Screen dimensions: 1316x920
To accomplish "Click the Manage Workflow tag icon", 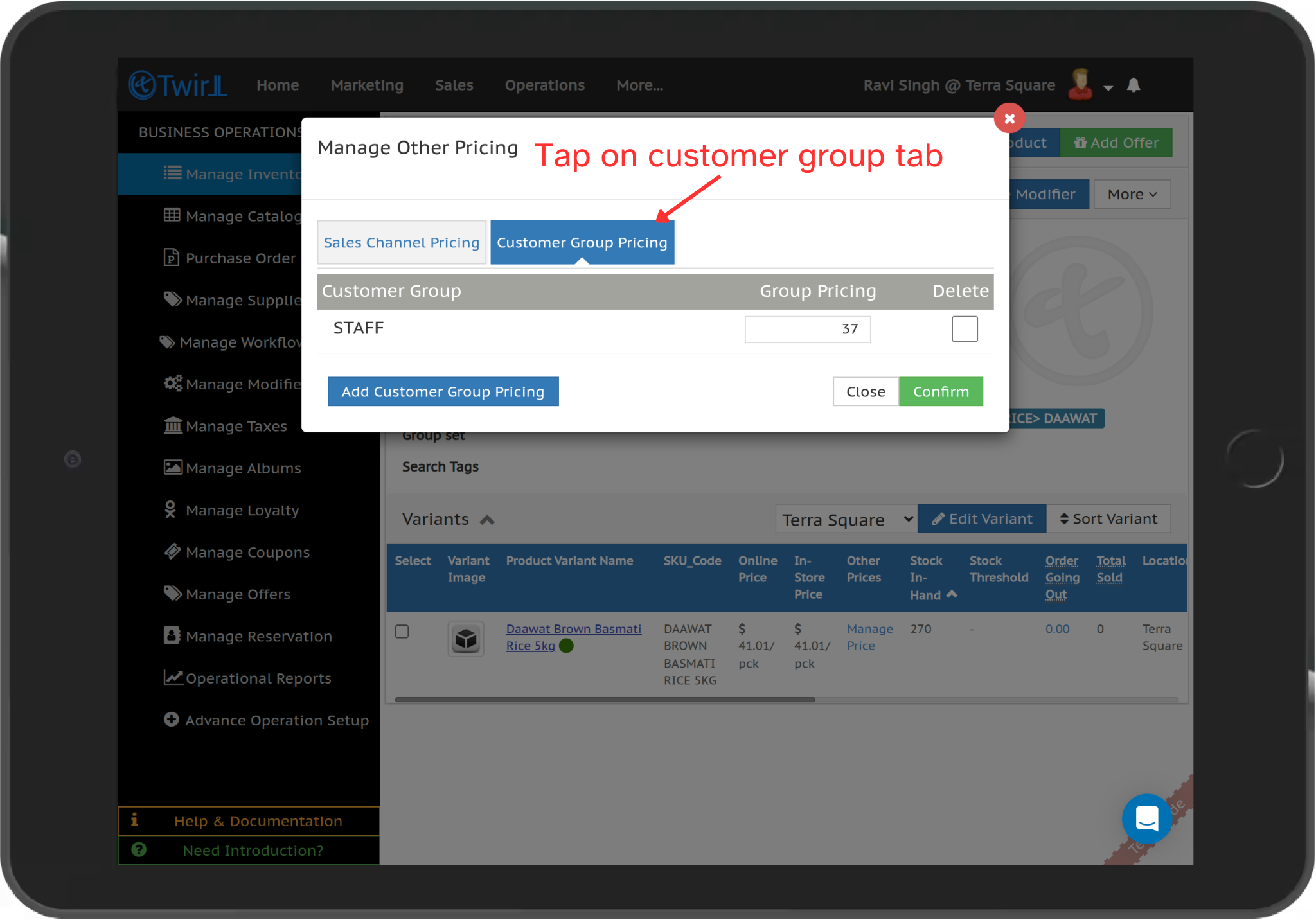I will 167,342.
